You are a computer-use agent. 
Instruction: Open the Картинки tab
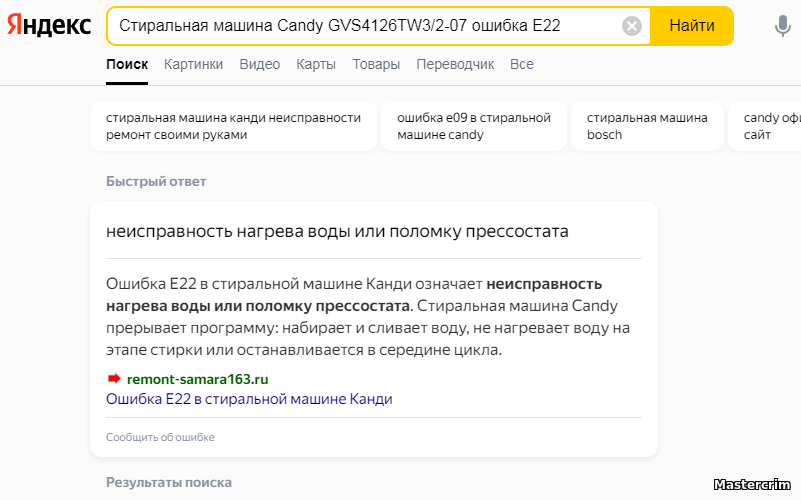click(x=193, y=64)
